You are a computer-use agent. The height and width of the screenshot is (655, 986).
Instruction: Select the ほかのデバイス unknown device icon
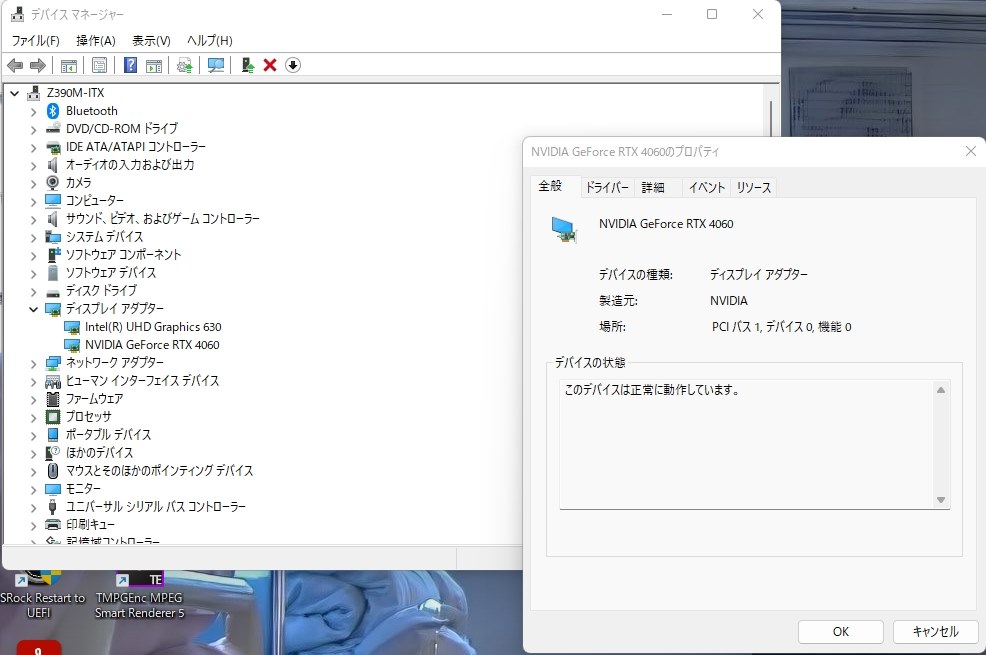point(53,453)
